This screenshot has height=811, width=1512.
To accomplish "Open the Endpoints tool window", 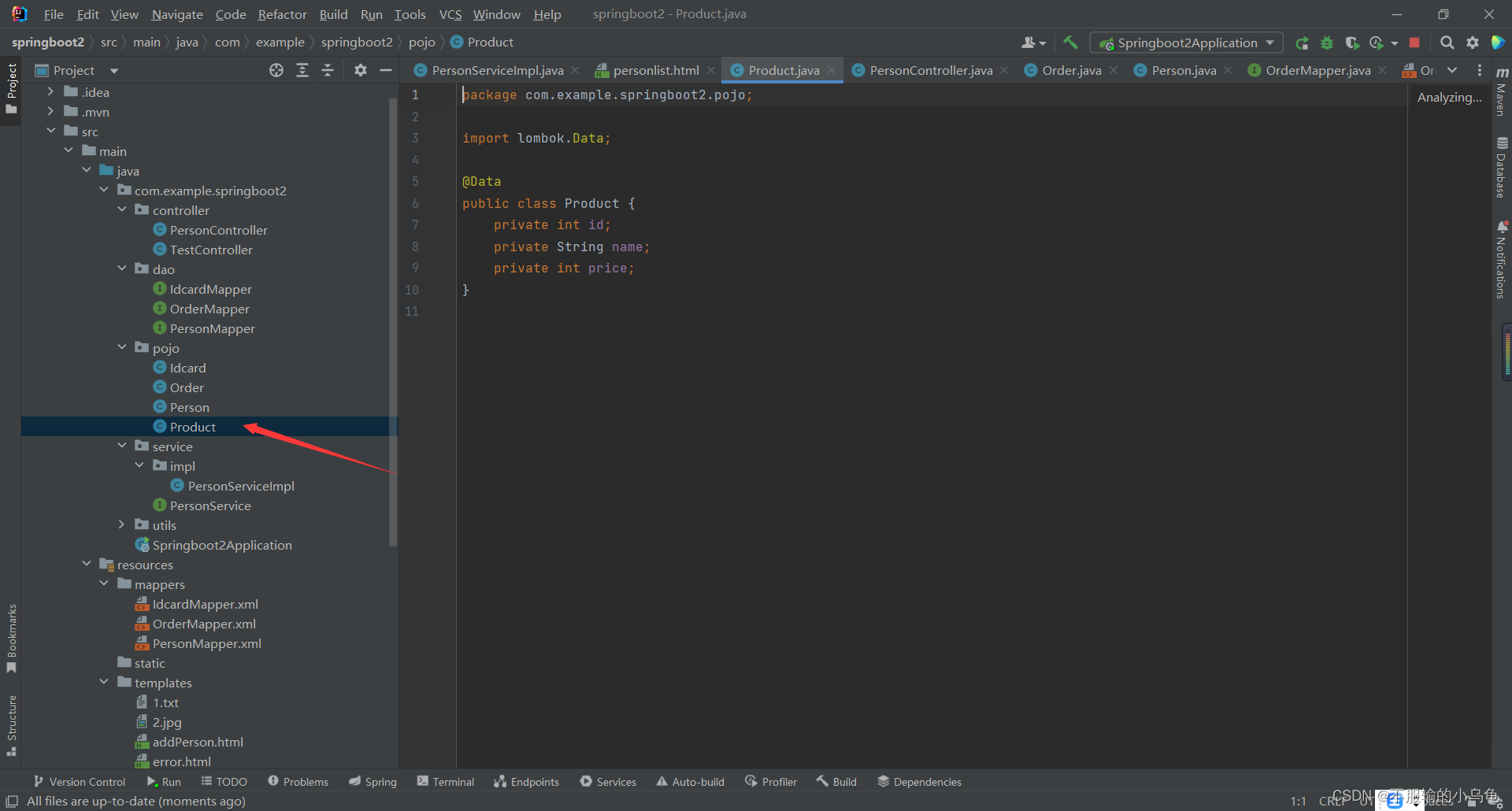I will (526, 782).
